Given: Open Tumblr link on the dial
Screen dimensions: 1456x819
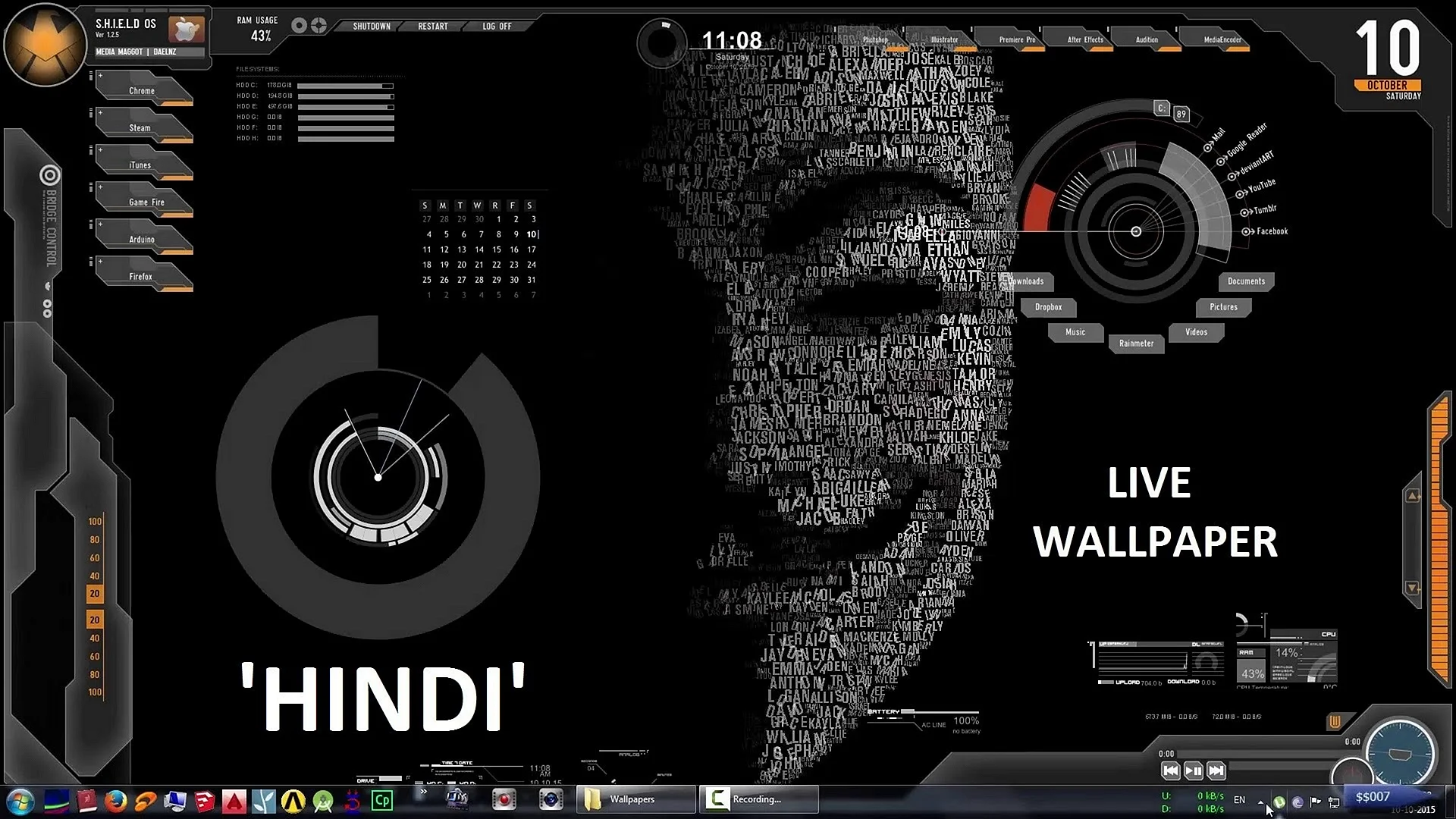Looking at the screenshot, I should (x=1259, y=210).
